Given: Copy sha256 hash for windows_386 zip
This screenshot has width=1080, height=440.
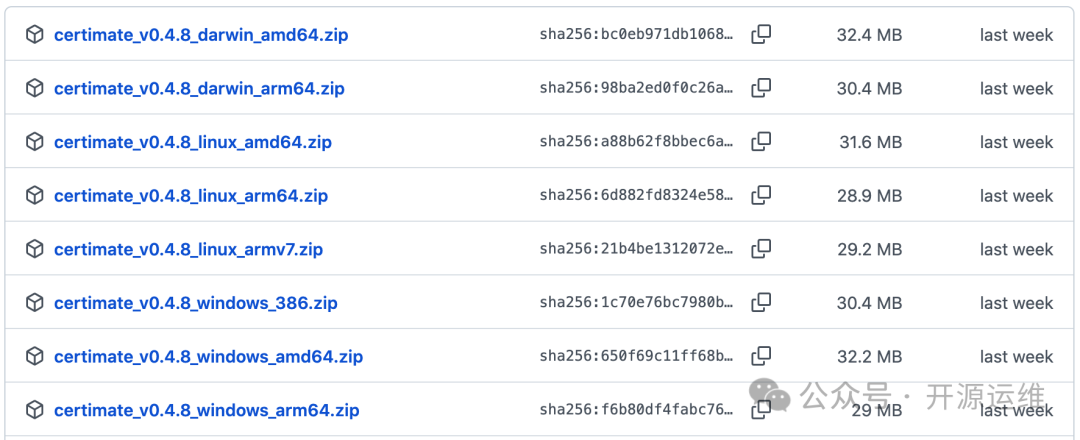Looking at the screenshot, I should tap(761, 302).
